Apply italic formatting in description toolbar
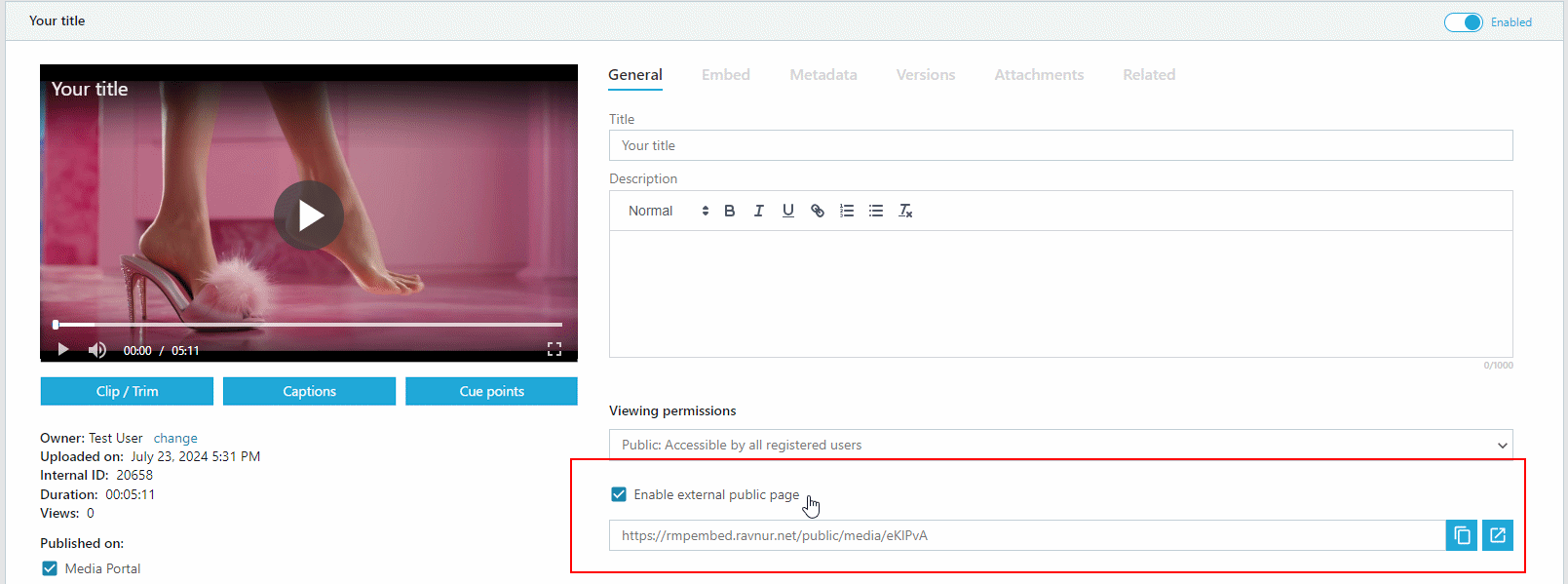Viewport: 1568px width, 584px height. click(758, 211)
